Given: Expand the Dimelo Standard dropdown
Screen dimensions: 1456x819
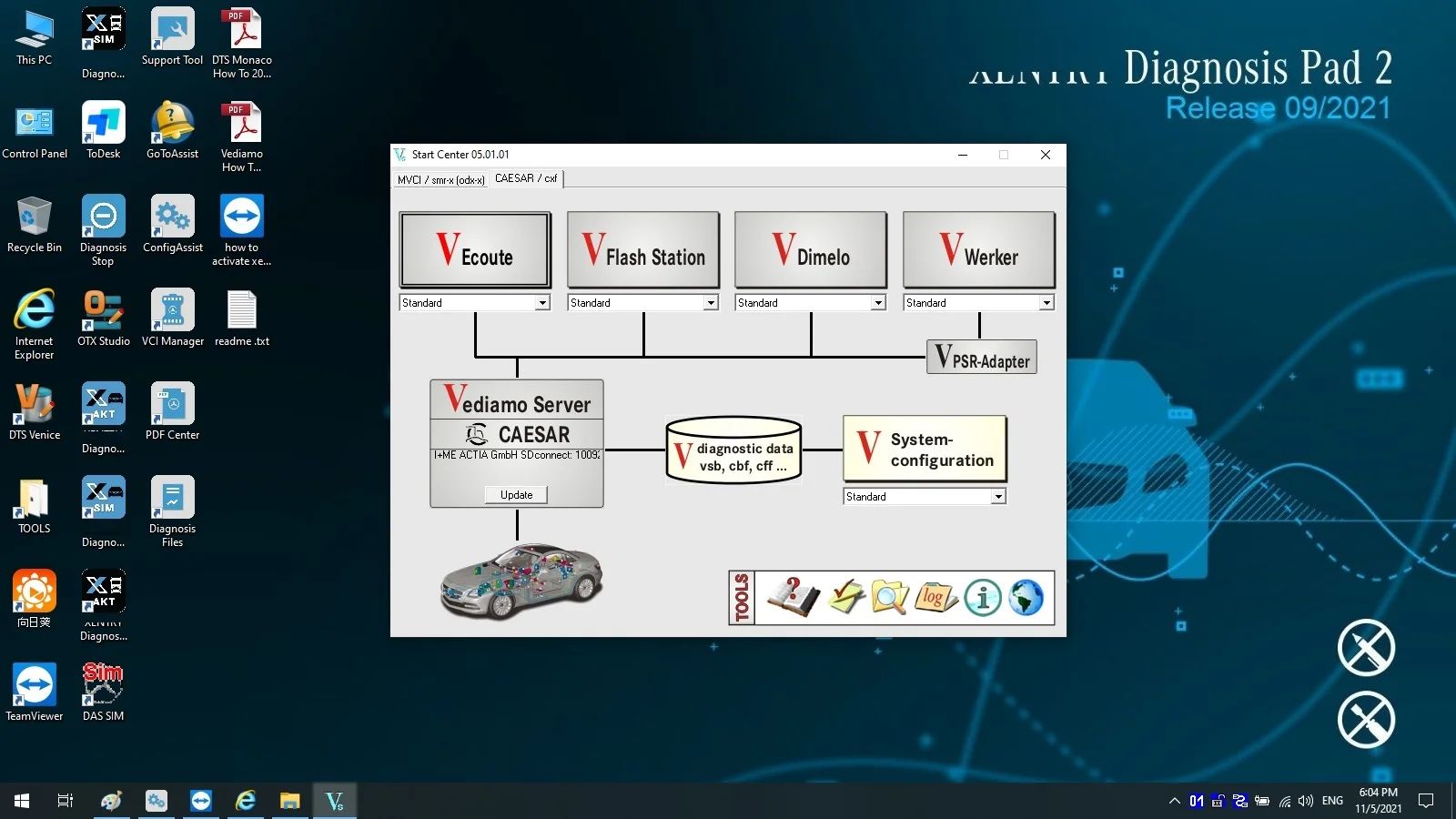Looking at the screenshot, I should (878, 303).
